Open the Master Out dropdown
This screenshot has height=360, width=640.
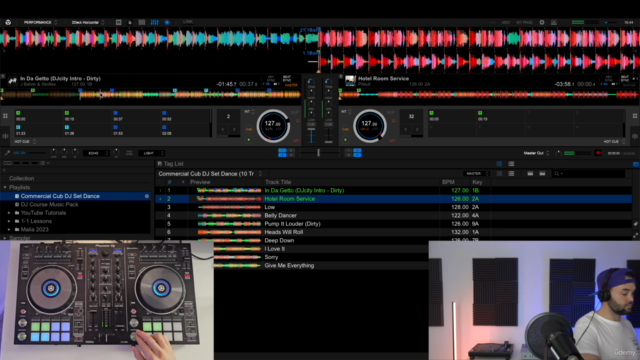click(536, 153)
